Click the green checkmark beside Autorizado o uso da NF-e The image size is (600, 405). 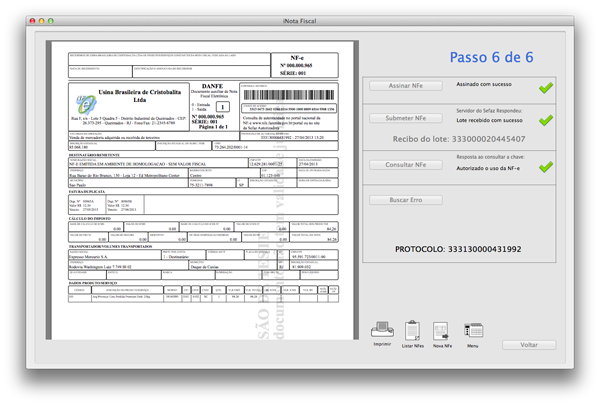[x=546, y=167]
